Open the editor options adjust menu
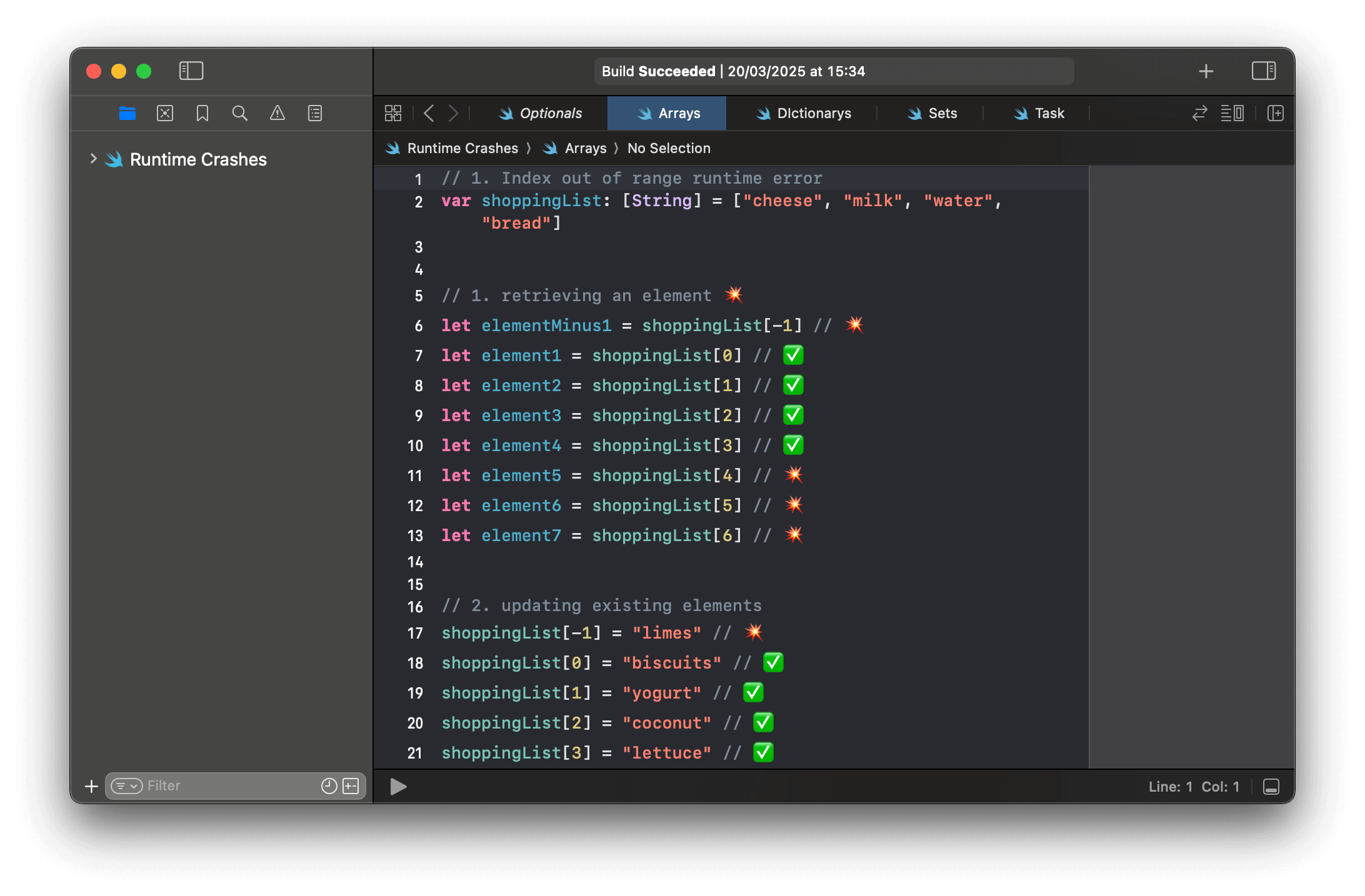This screenshot has height=896, width=1365. click(x=1232, y=113)
